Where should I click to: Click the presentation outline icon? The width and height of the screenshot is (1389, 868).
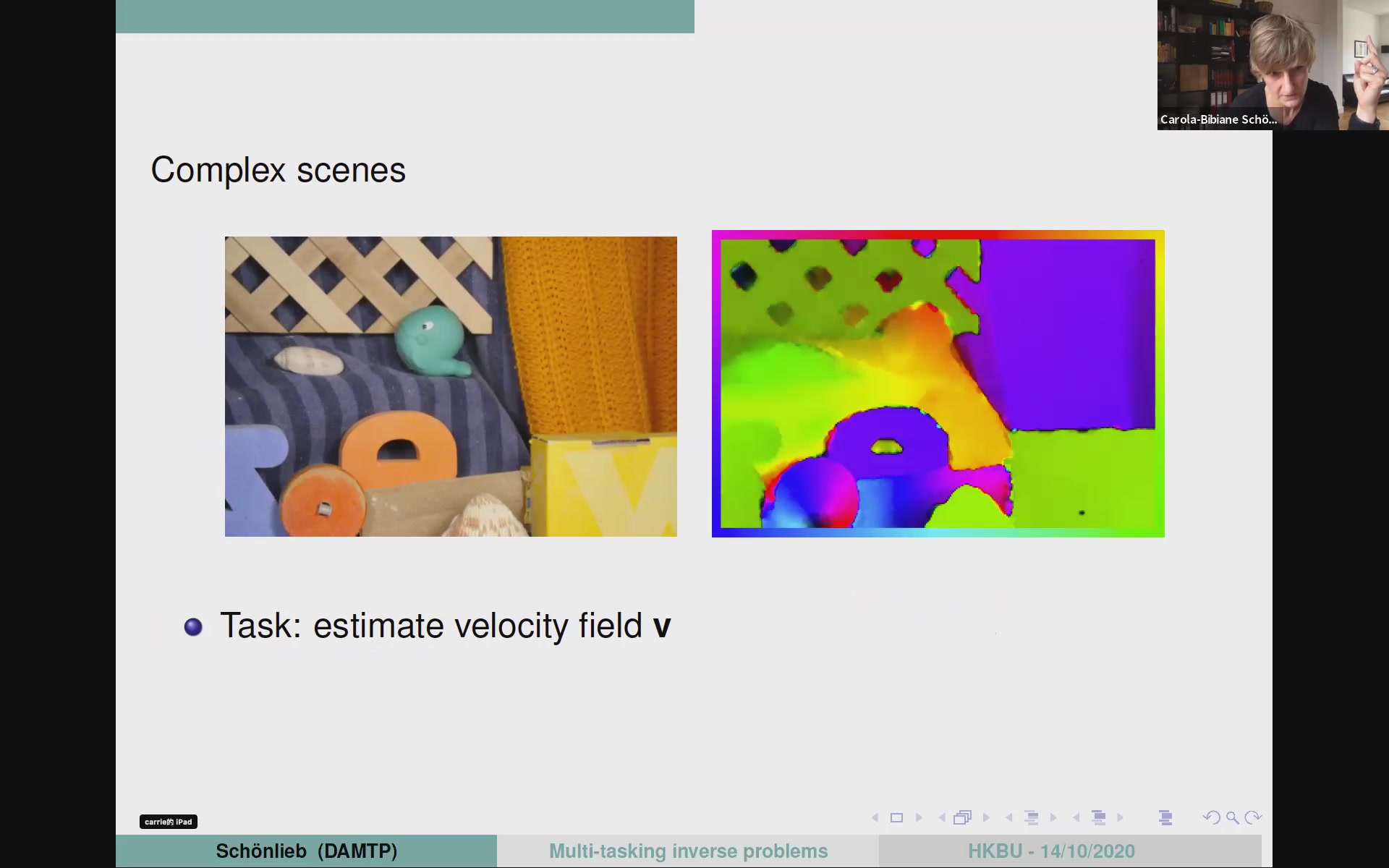click(1165, 817)
